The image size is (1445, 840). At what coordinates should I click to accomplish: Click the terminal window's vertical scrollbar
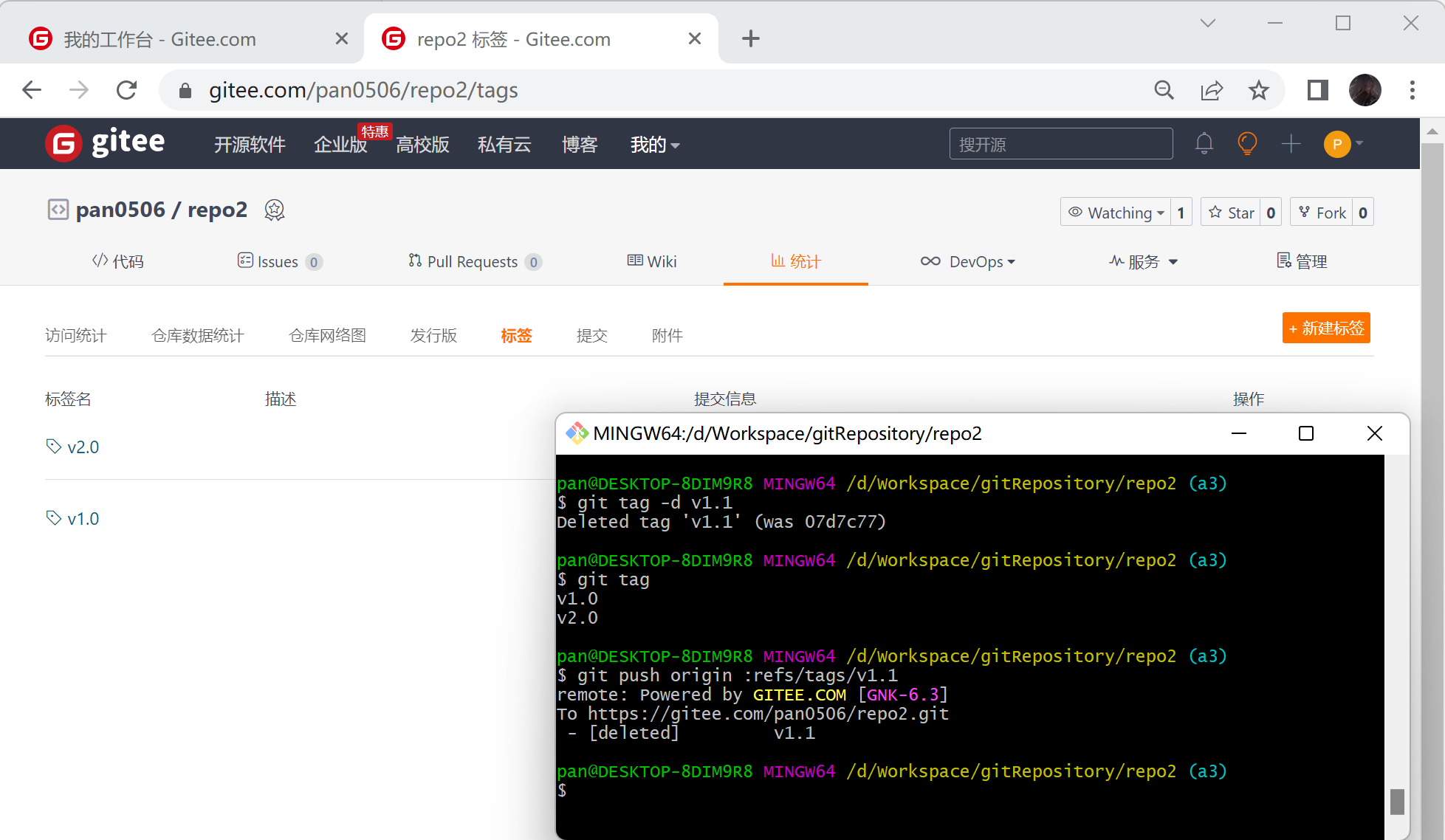[x=1396, y=802]
